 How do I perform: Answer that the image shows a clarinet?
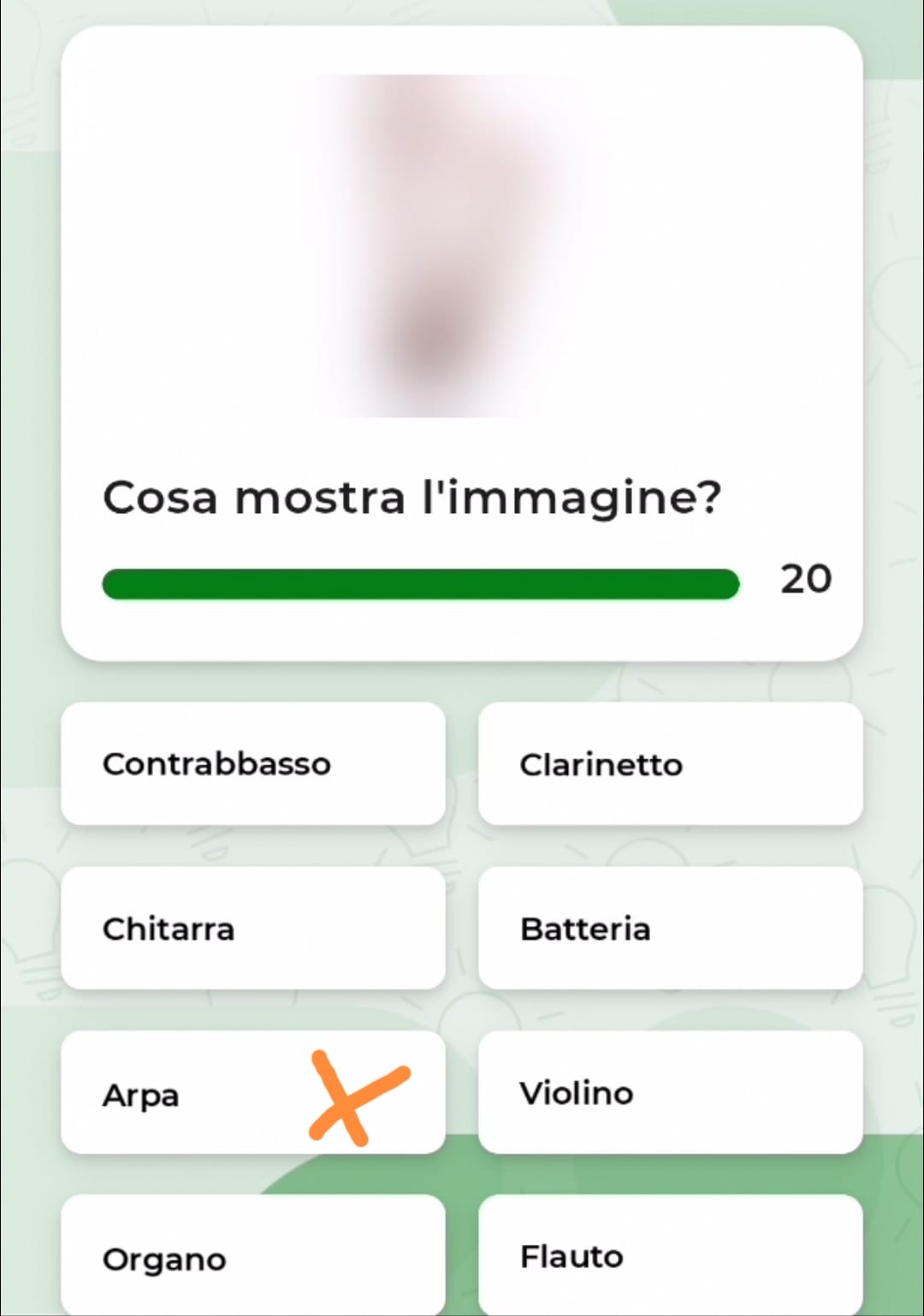[671, 764]
